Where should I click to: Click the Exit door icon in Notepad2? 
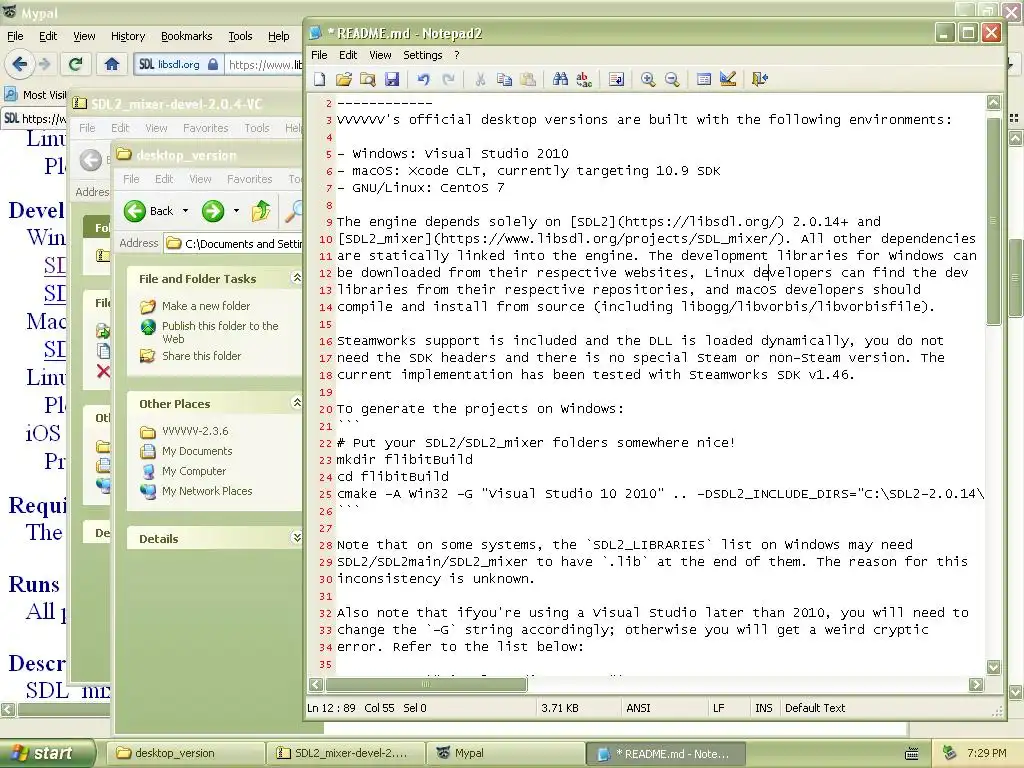point(760,79)
